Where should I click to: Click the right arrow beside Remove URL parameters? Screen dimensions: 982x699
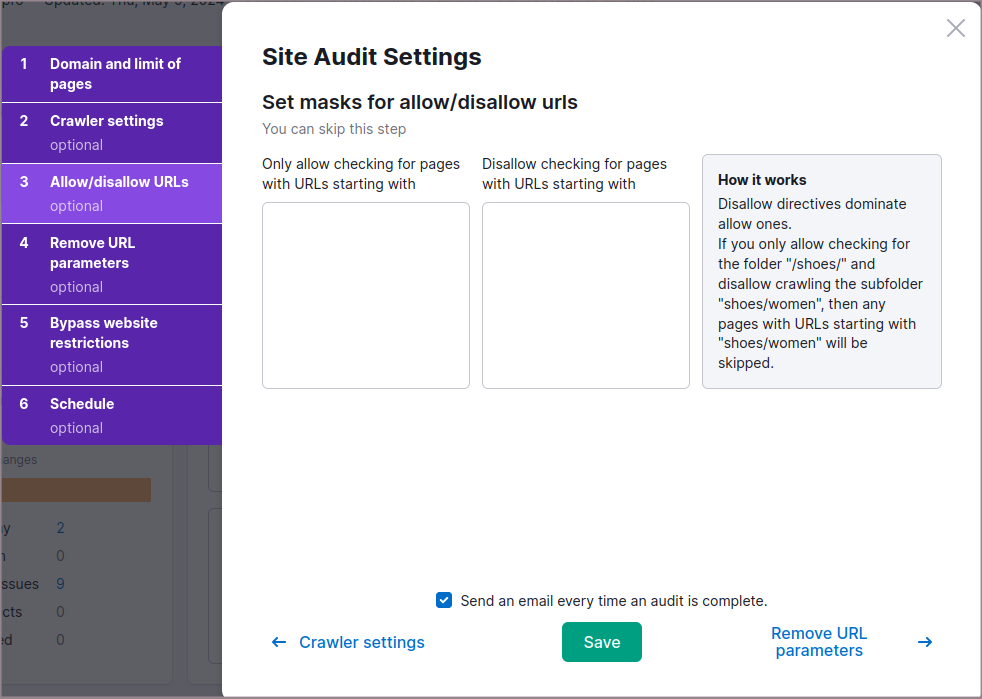click(925, 642)
